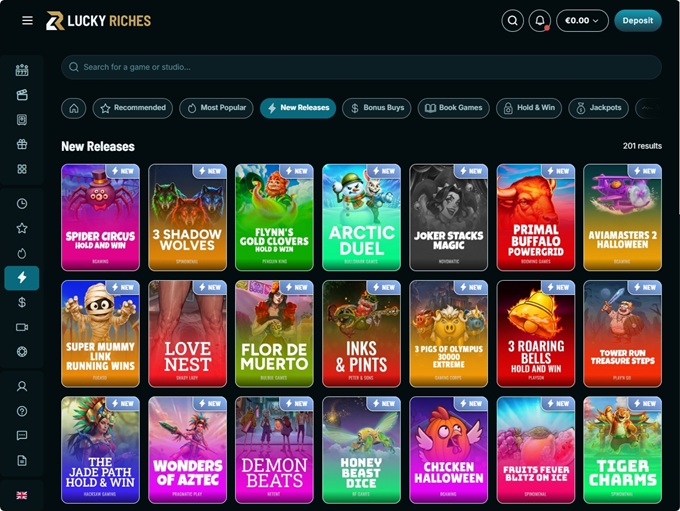The height and width of the screenshot is (511, 680).
Task: Open the hamburger menu
Action: (27, 20)
